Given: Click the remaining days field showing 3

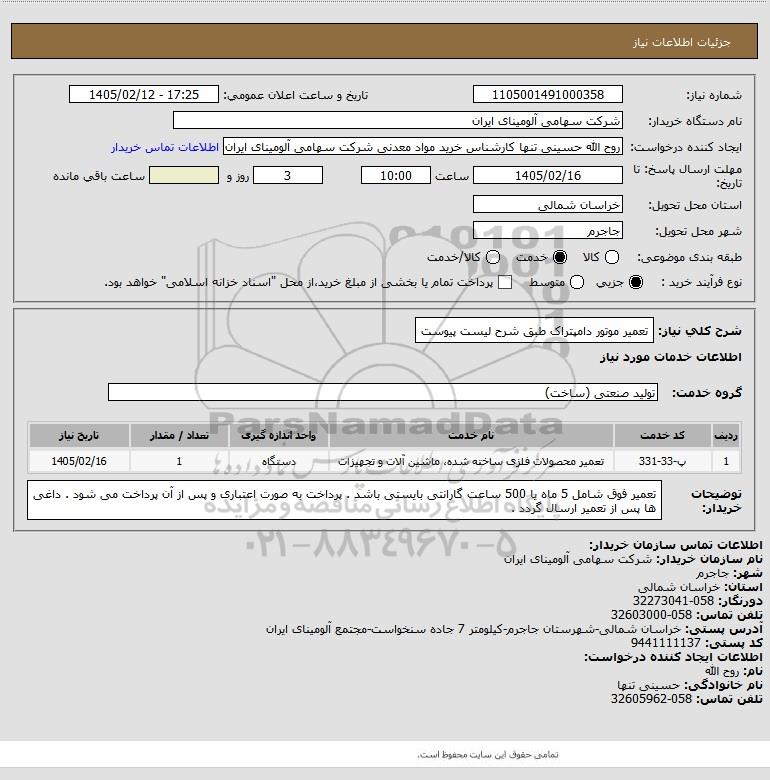Looking at the screenshot, I should [288, 176].
